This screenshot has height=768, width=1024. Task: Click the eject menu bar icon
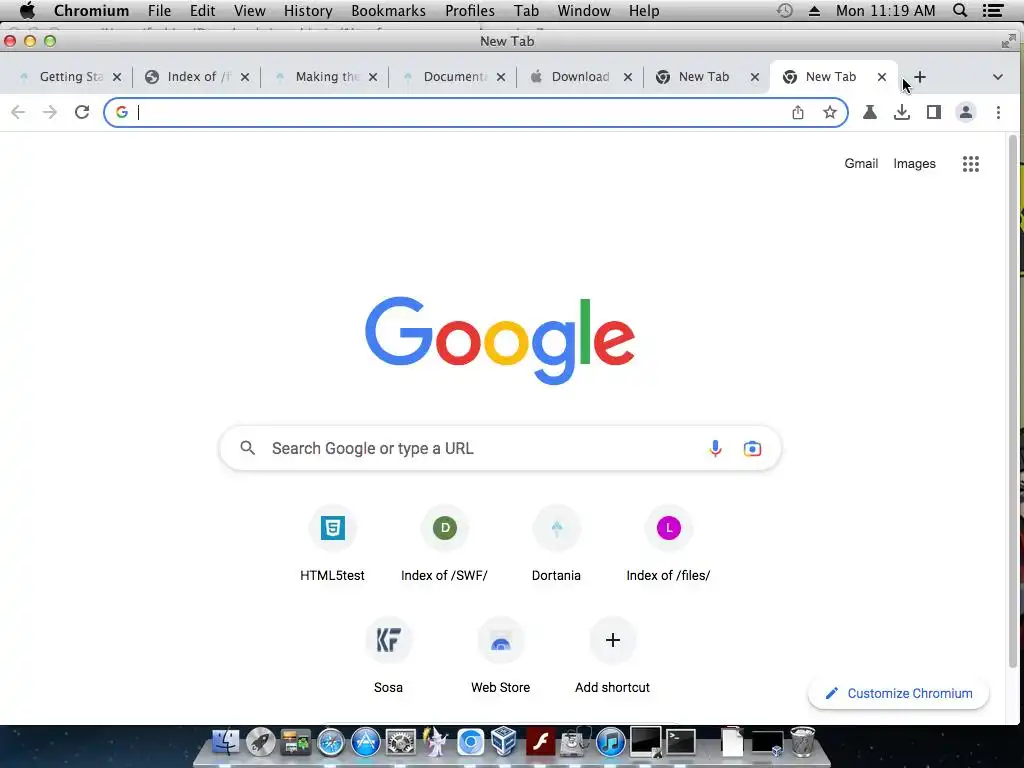(814, 11)
